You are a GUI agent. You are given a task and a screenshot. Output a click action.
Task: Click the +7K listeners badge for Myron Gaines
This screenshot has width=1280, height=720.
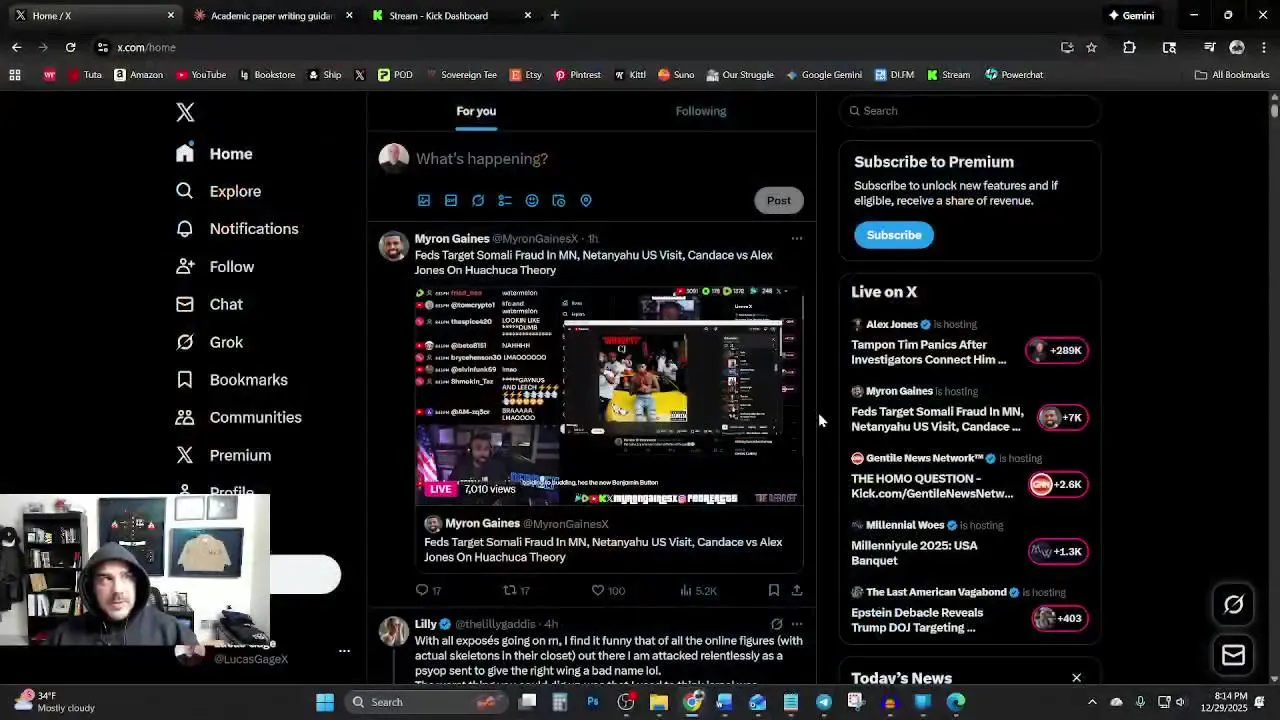(1061, 417)
